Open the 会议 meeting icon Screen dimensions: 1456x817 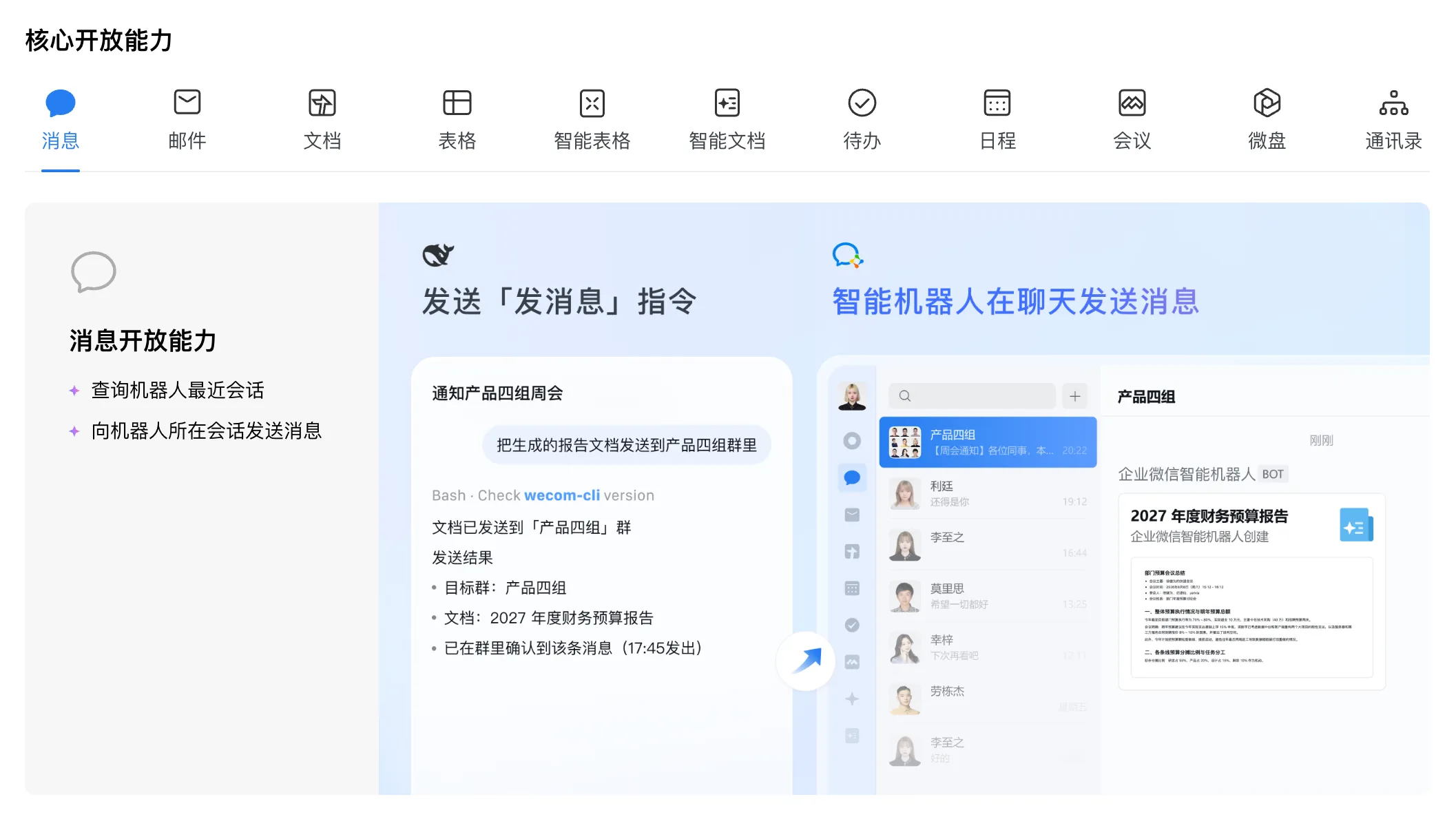click(1132, 103)
